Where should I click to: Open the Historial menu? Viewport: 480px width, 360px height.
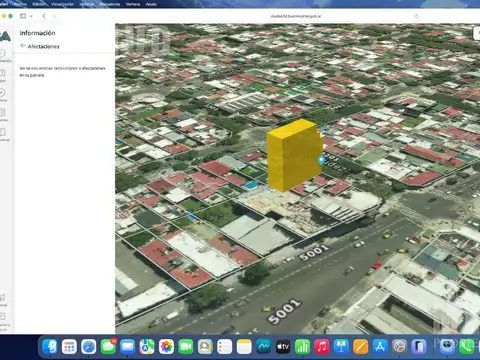tap(87, 4)
